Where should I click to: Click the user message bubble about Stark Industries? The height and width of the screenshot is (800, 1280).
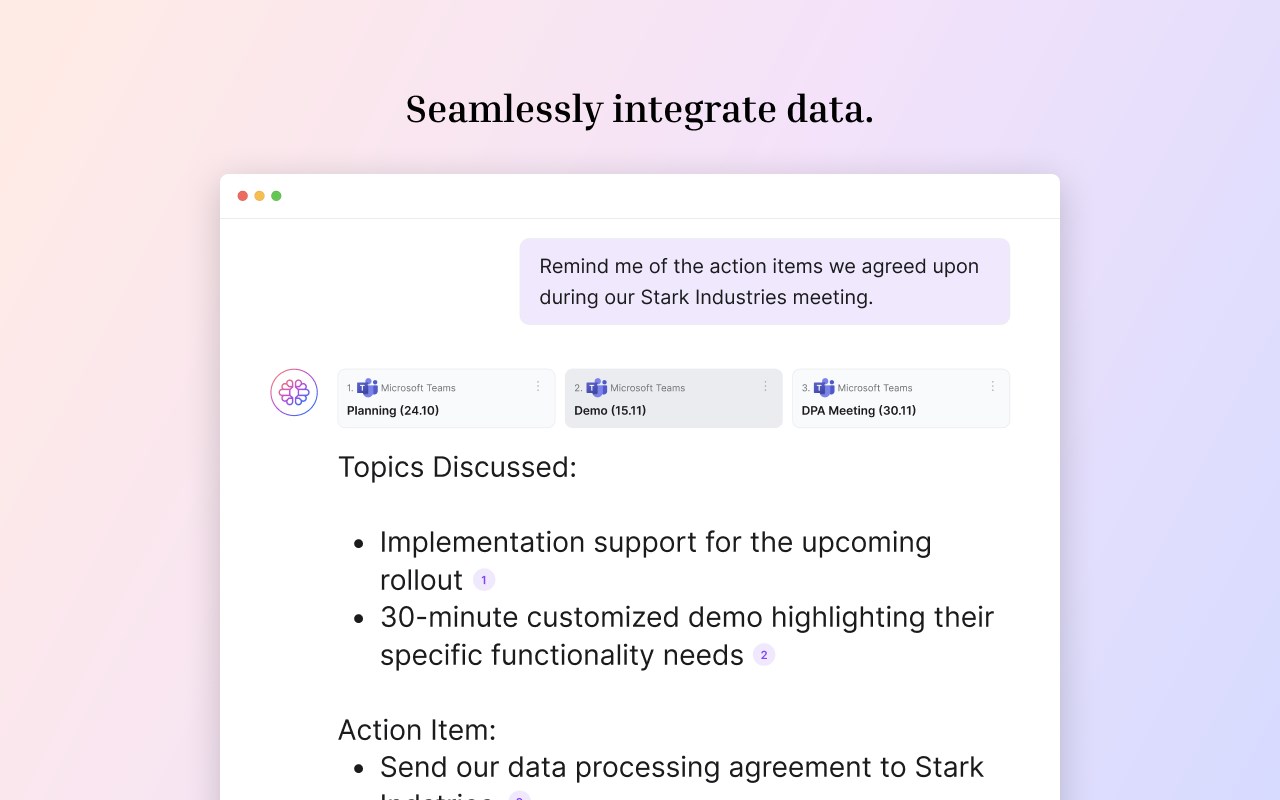[765, 281]
